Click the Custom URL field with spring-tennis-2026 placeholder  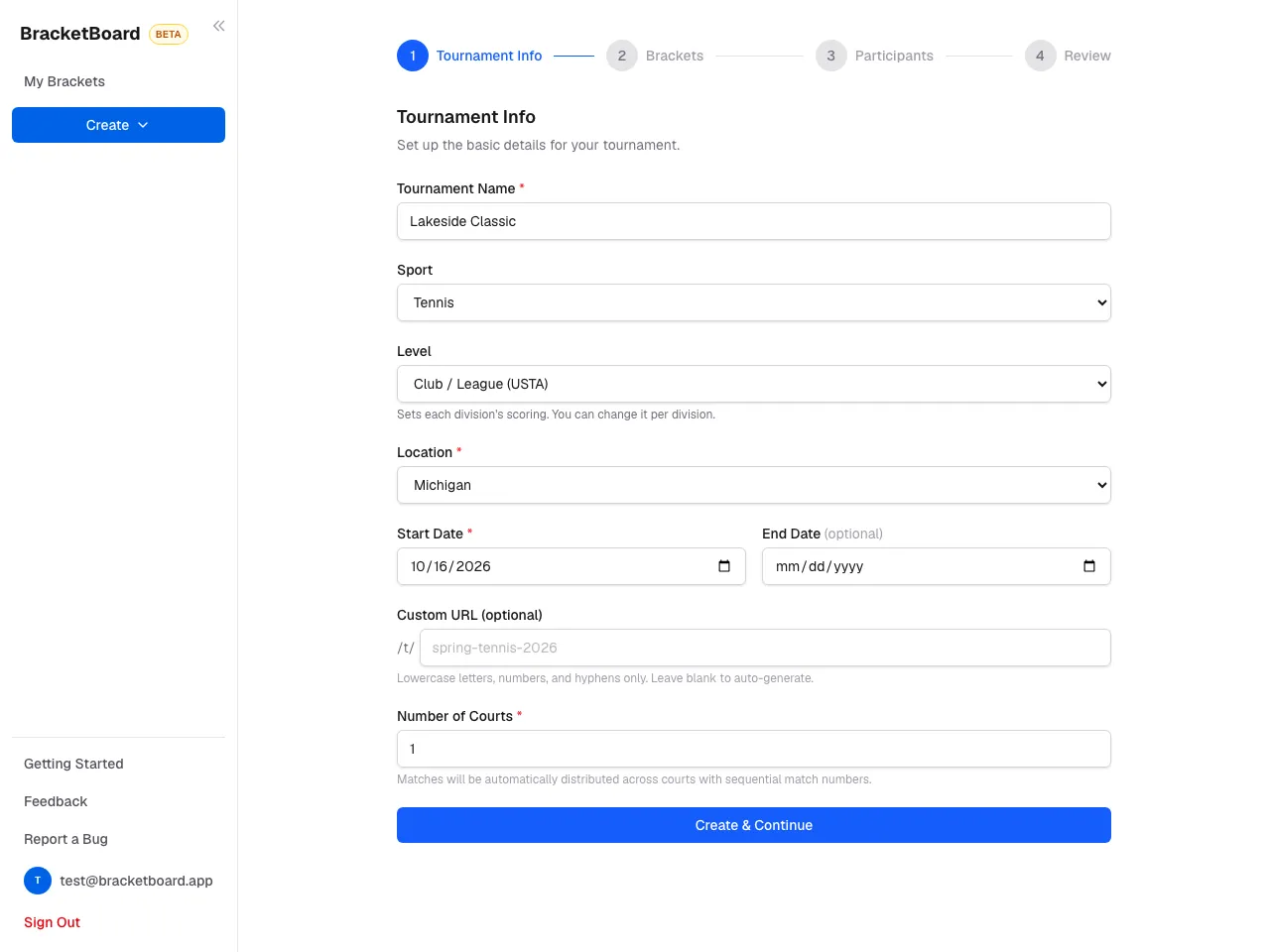pyautogui.click(x=765, y=648)
